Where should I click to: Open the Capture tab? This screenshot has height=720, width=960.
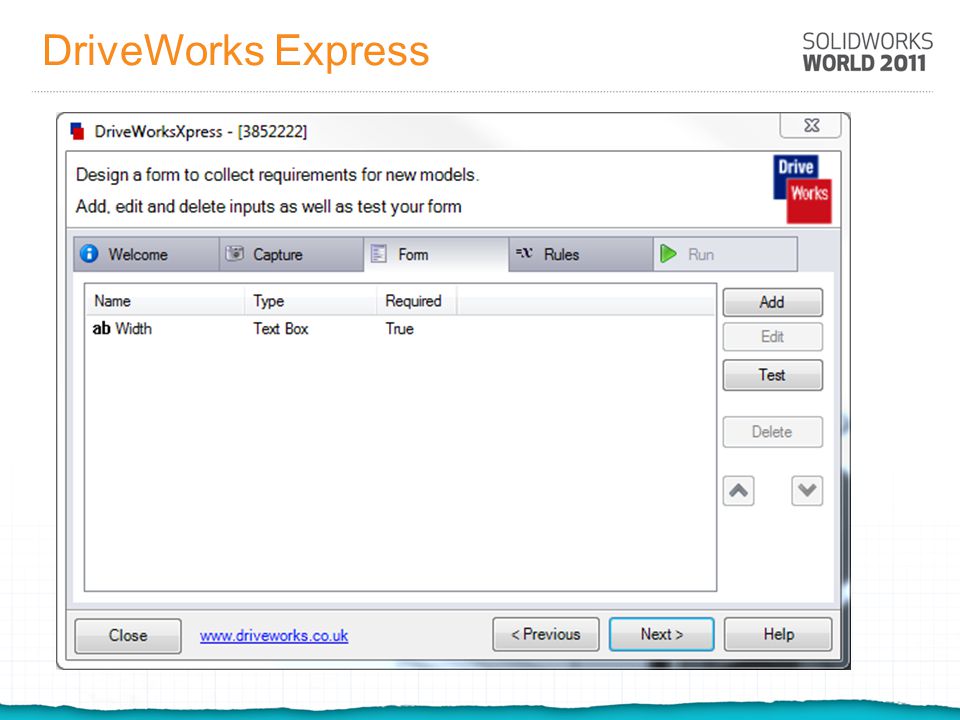(x=291, y=254)
